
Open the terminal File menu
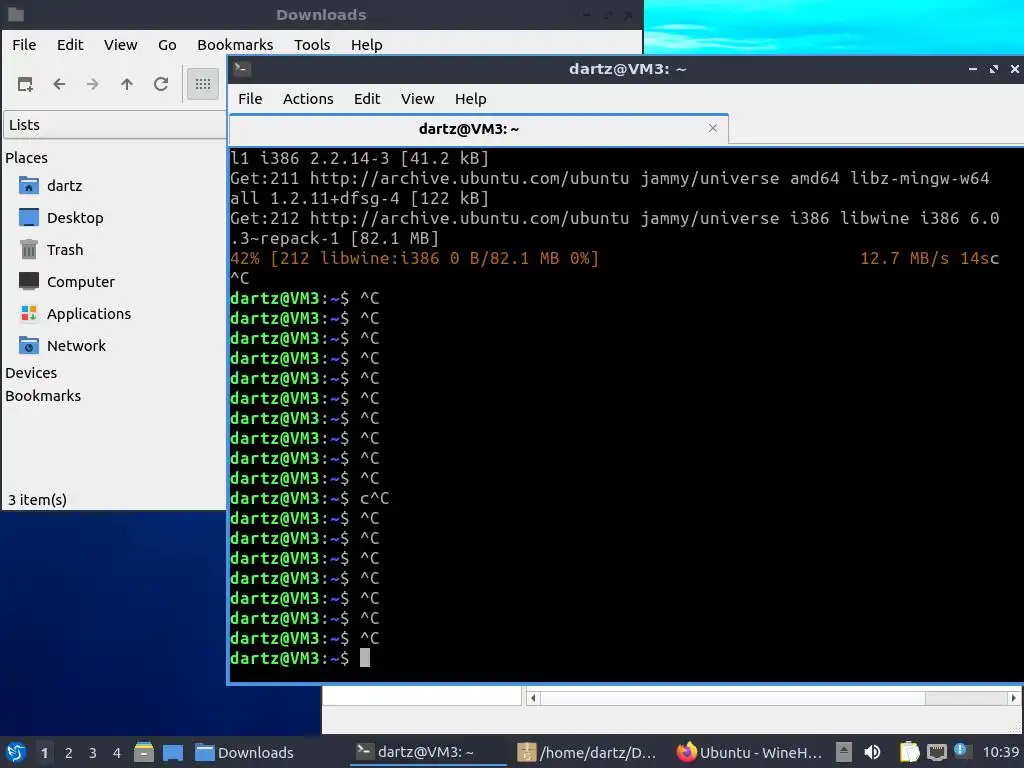click(250, 99)
